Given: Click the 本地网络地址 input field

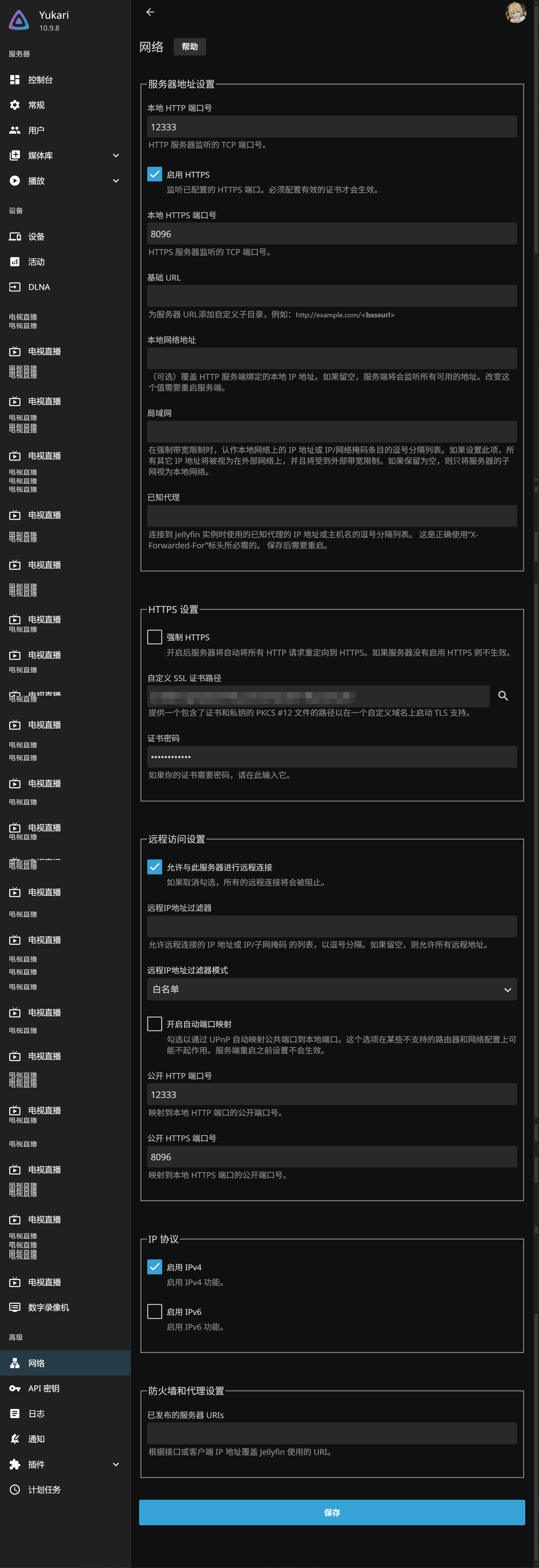Looking at the screenshot, I should (x=332, y=358).
